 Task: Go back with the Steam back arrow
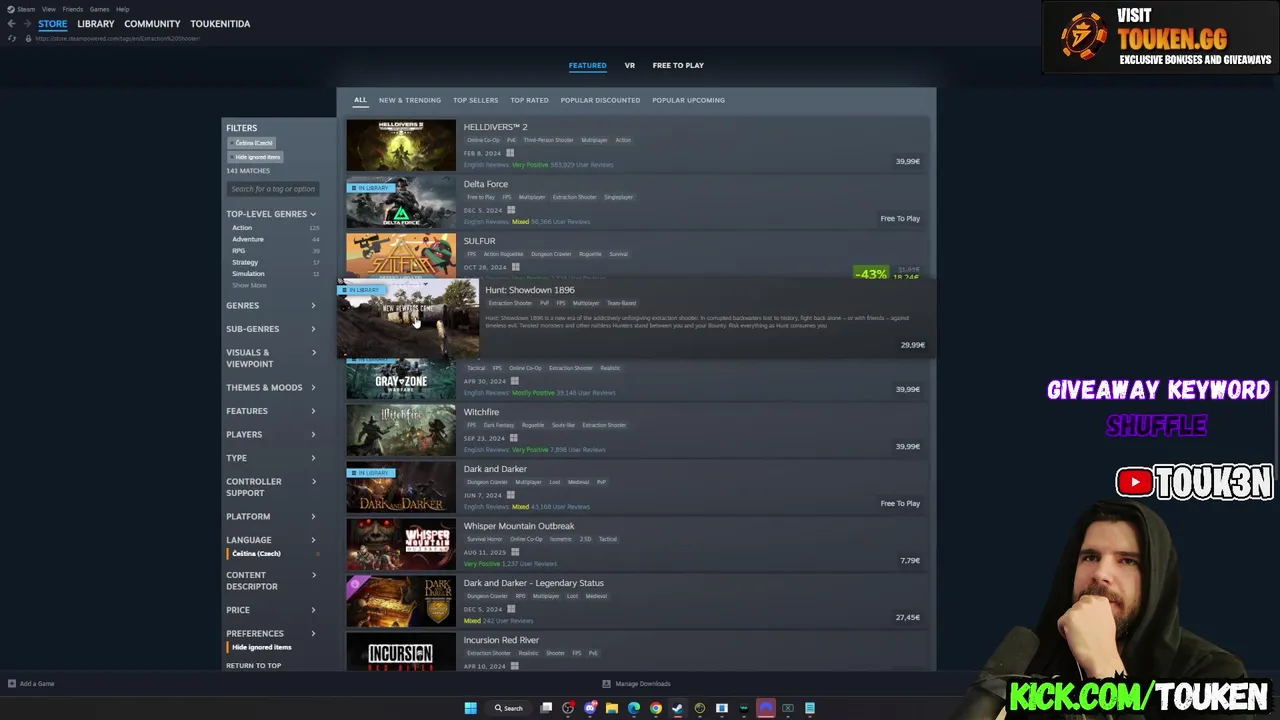point(11,24)
